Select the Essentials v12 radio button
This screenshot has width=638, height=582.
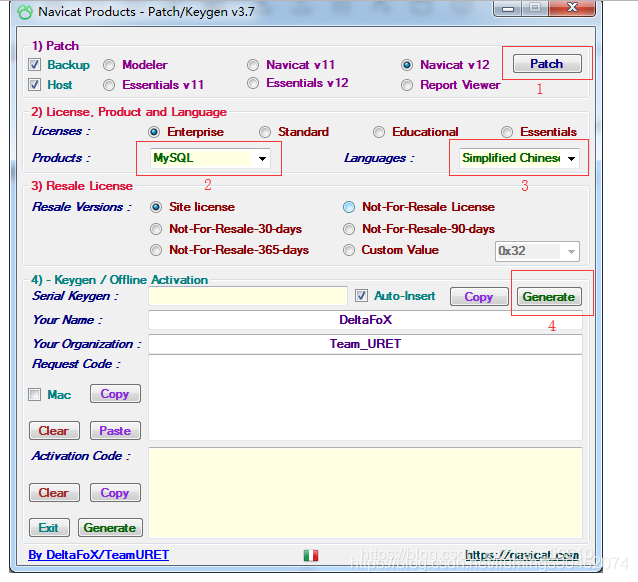pyautogui.click(x=253, y=83)
